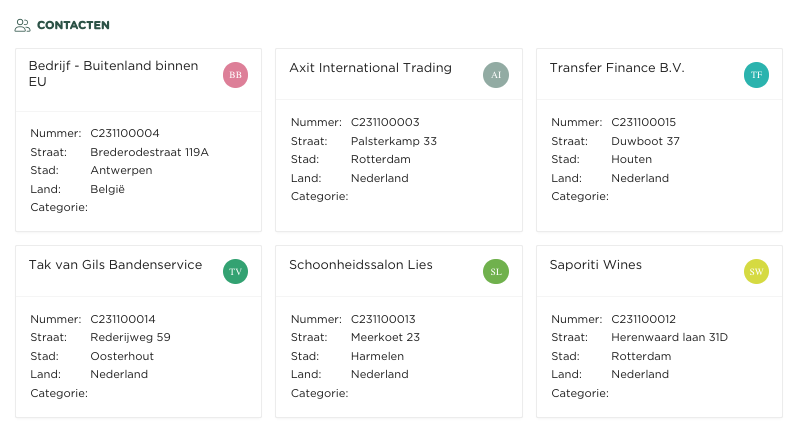This screenshot has height=426, width=794.
Task: Open Axit International Trading contact
Action: [x=370, y=68]
